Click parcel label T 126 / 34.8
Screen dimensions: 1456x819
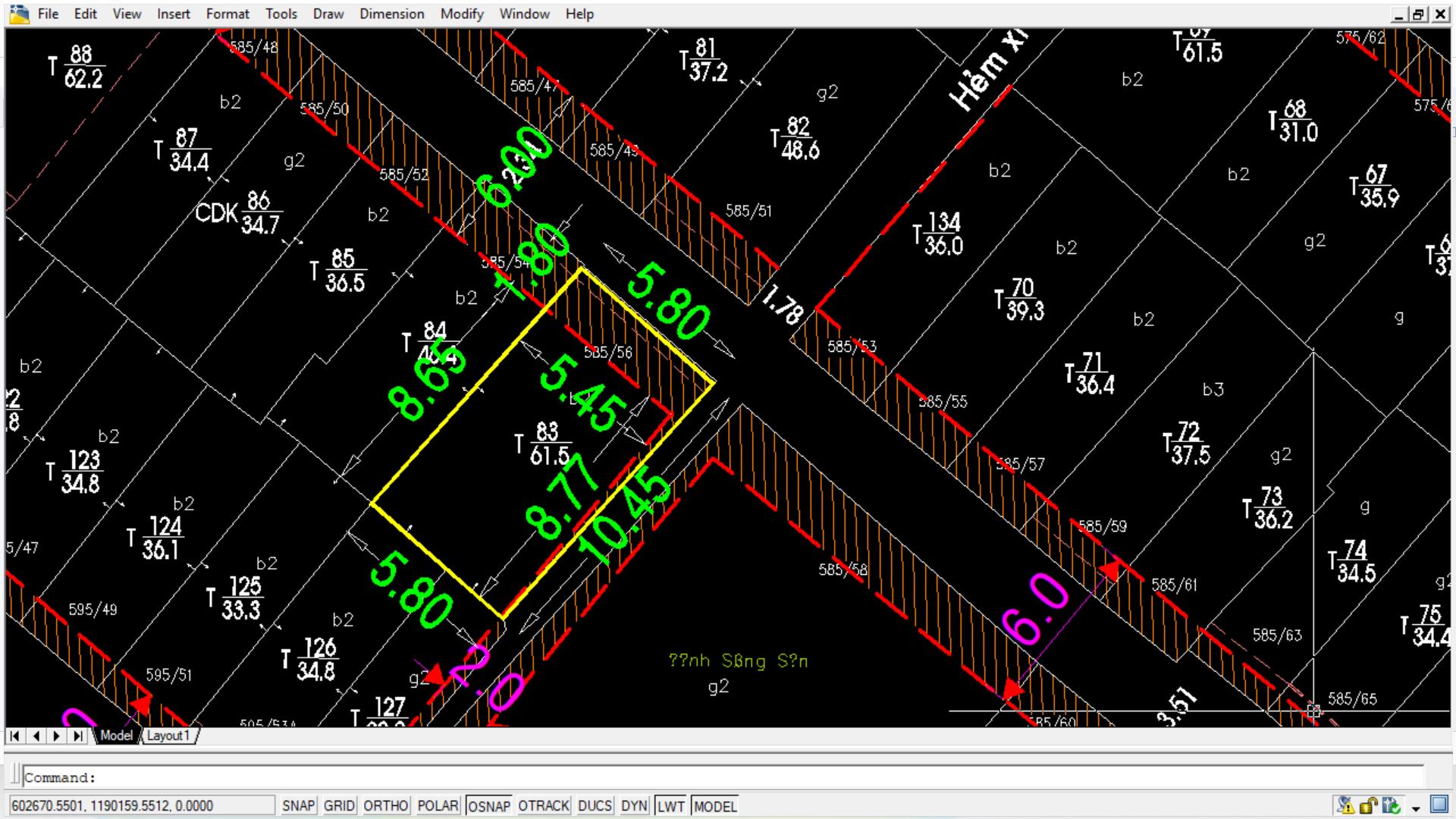coord(309,659)
